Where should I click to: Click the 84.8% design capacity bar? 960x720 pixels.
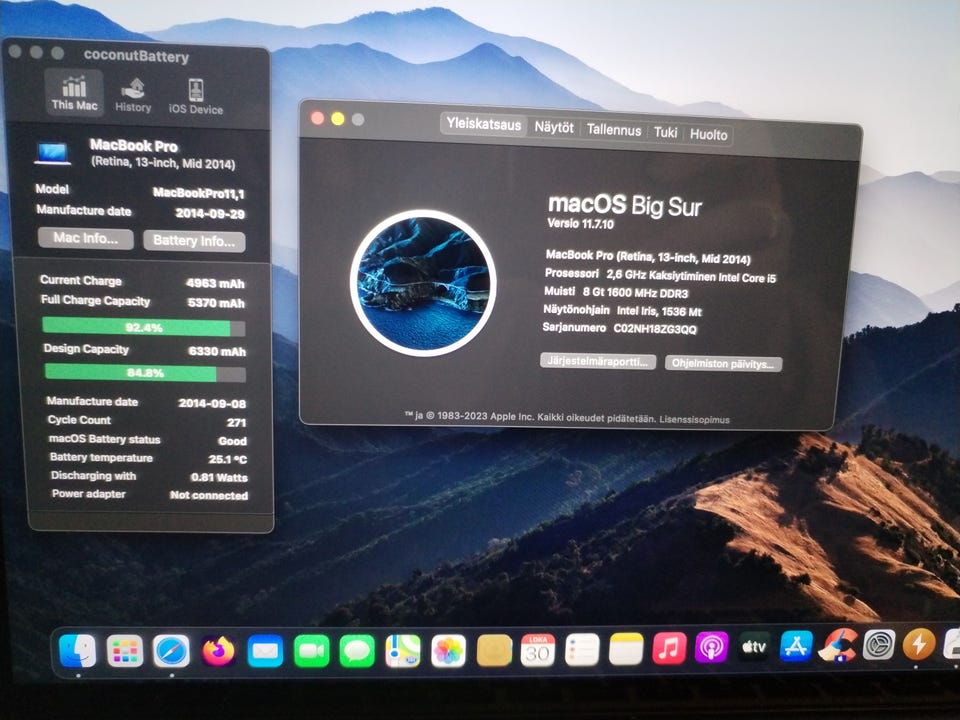(145, 372)
